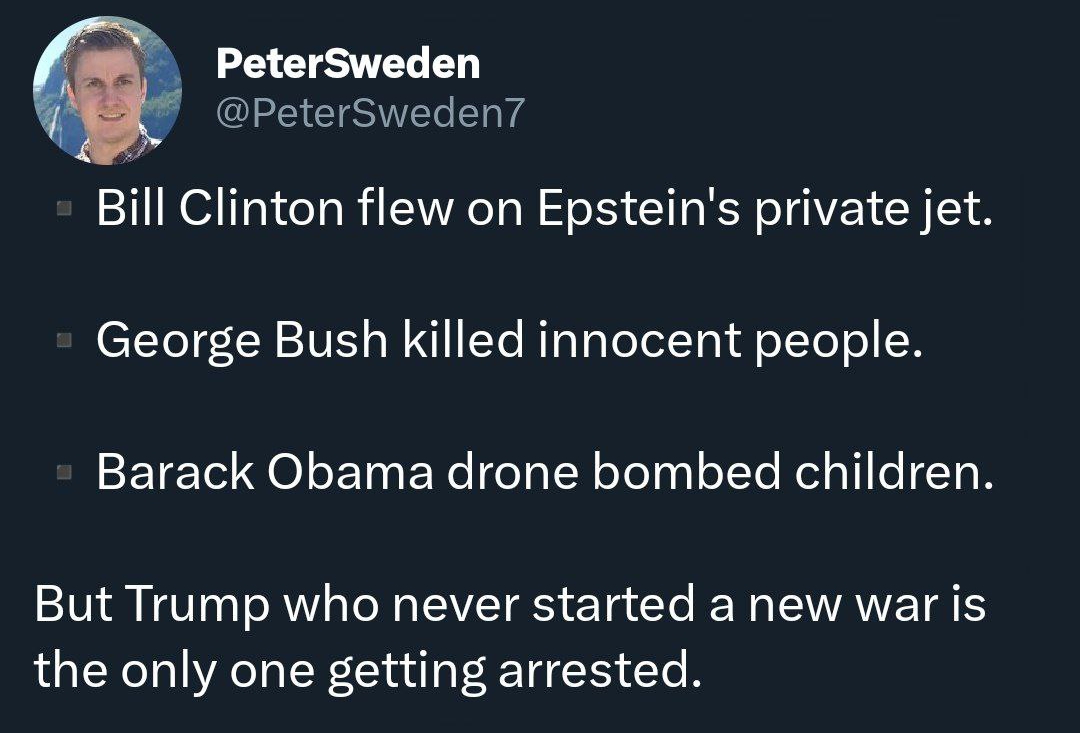Screen dimensions: 1080x733
Task: Click the name "Barack Obama" in tweet
Action: (264, 472)
